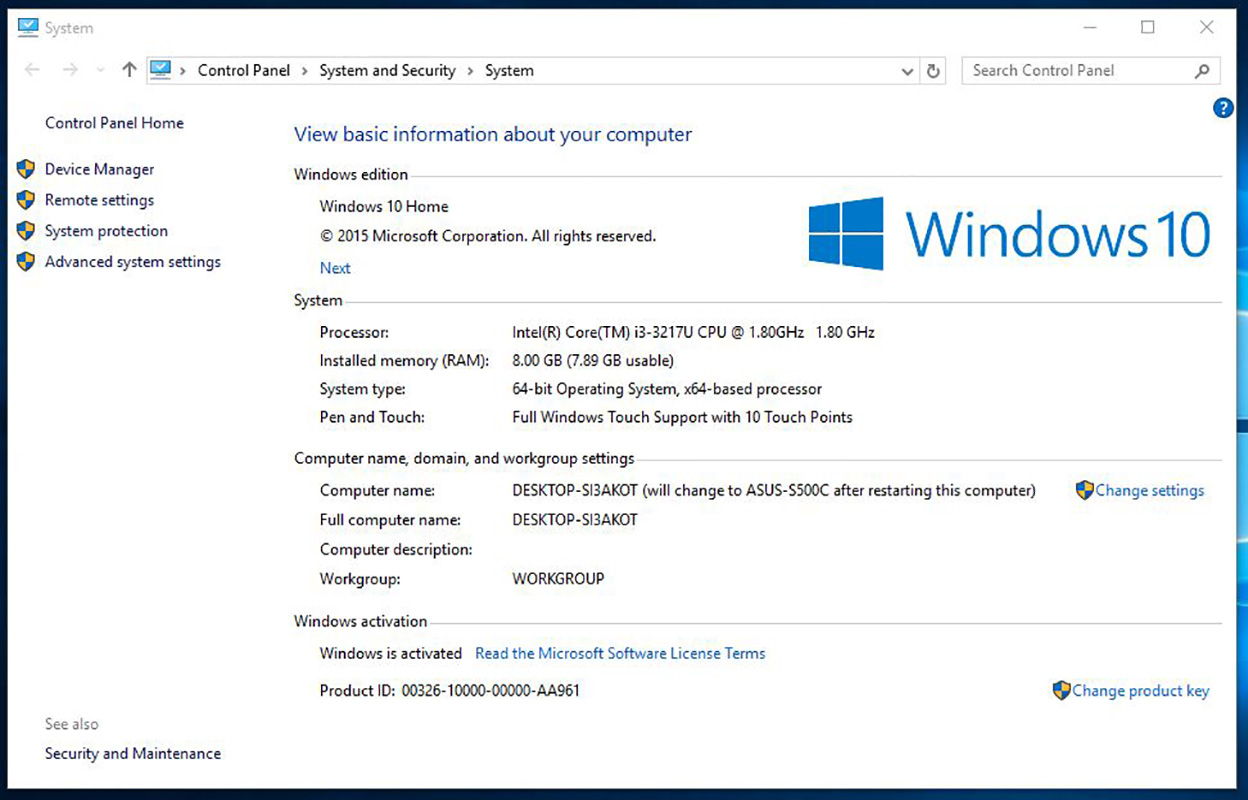1248x800 pixels.
Task: Go to Control Panel breadcrumb
Action: 243,71
